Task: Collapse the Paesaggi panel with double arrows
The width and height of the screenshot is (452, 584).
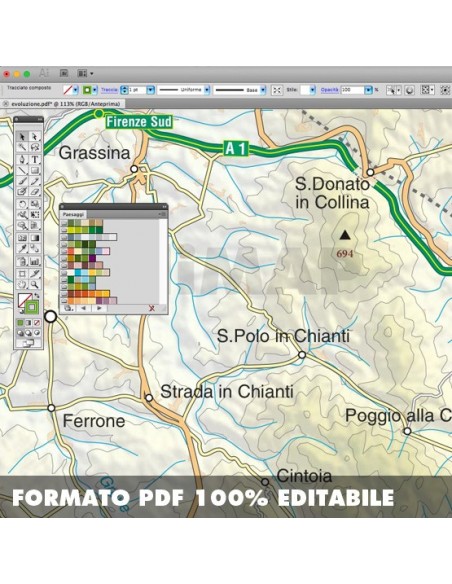Action: point(165,206)
